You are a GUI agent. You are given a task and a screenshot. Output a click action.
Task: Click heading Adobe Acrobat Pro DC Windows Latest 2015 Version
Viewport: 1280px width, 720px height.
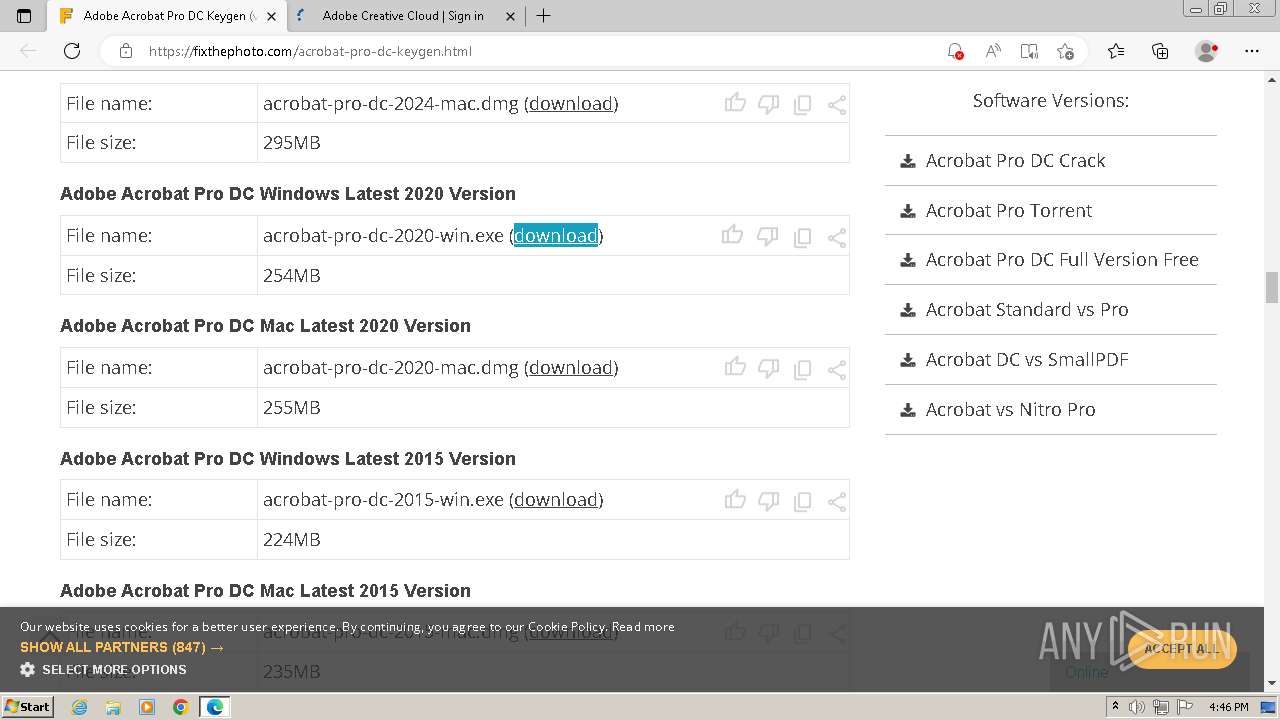click(288, 458)
